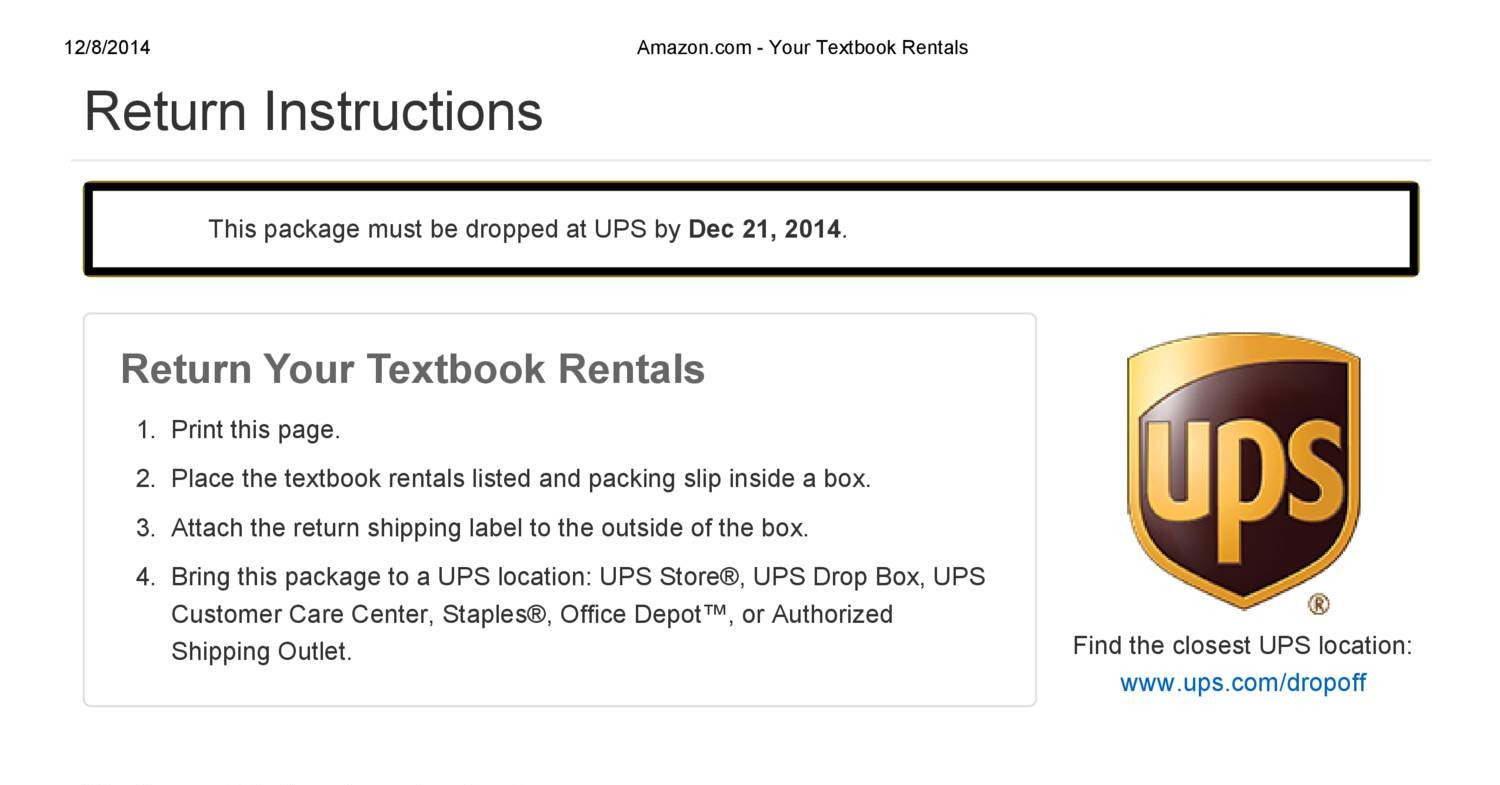Click "Office Depot™" in step four
Viewport: 1500px width, 785px height.
point(644,614)
